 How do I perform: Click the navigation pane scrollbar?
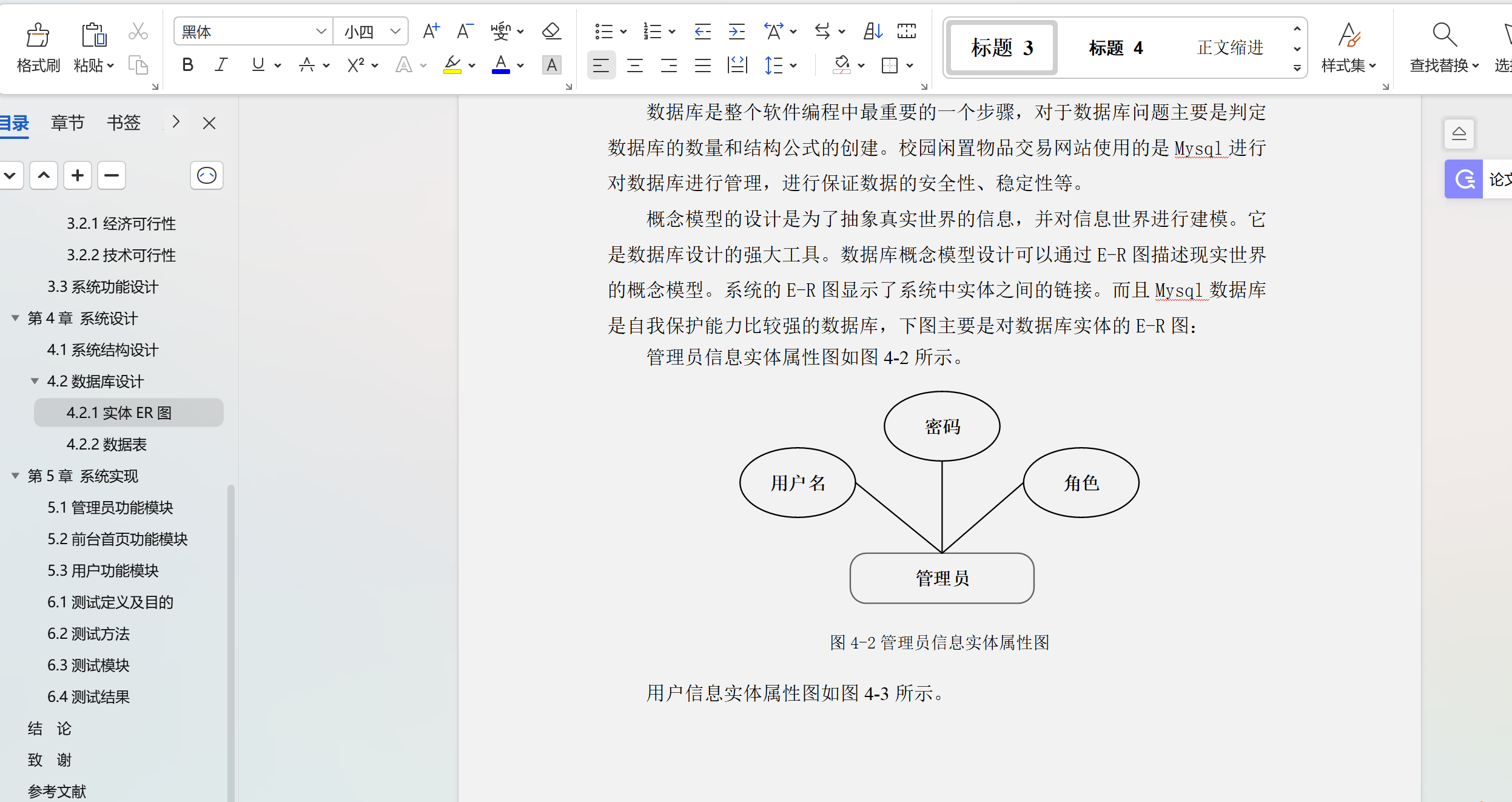230,643
